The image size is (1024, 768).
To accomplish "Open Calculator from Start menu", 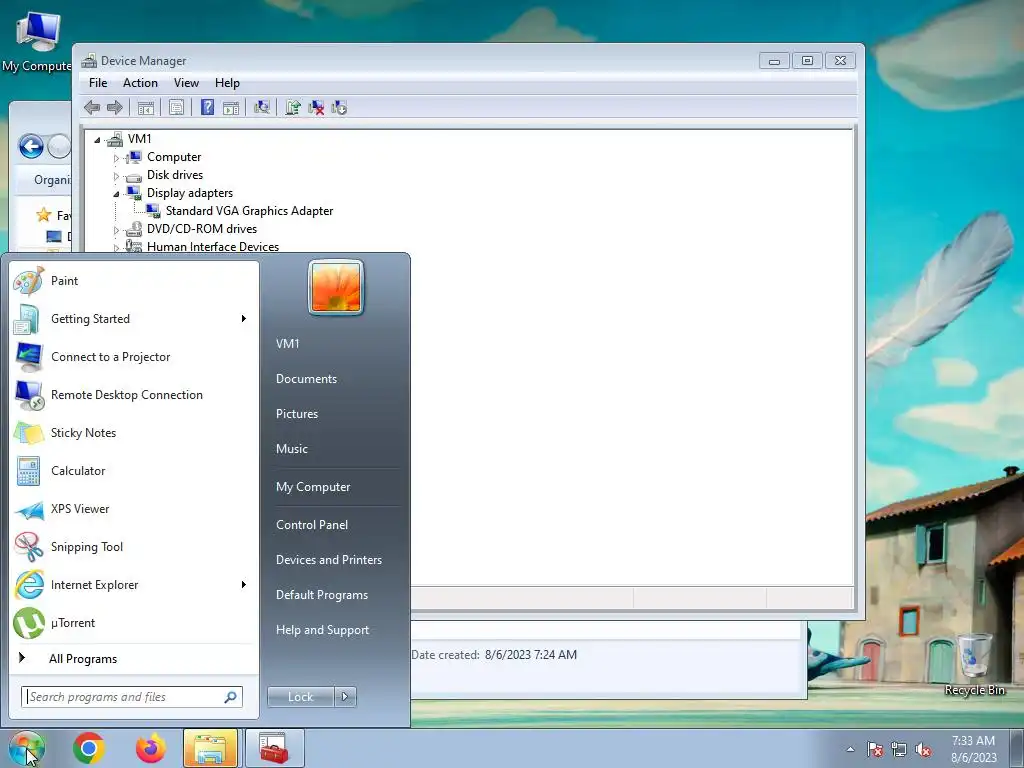I will (135, 471).
